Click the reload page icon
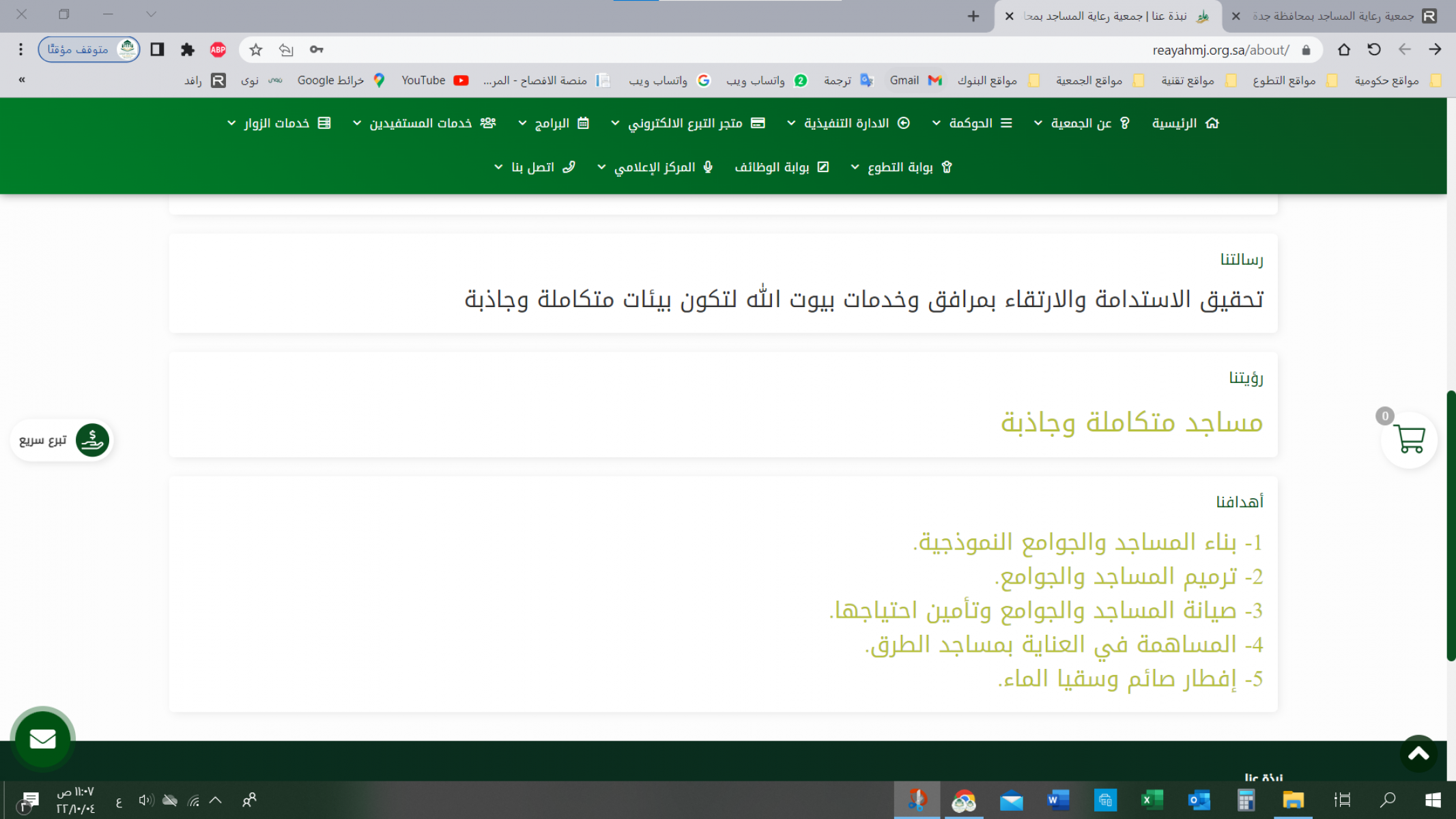1456x819 pixels. [1374, 50]
